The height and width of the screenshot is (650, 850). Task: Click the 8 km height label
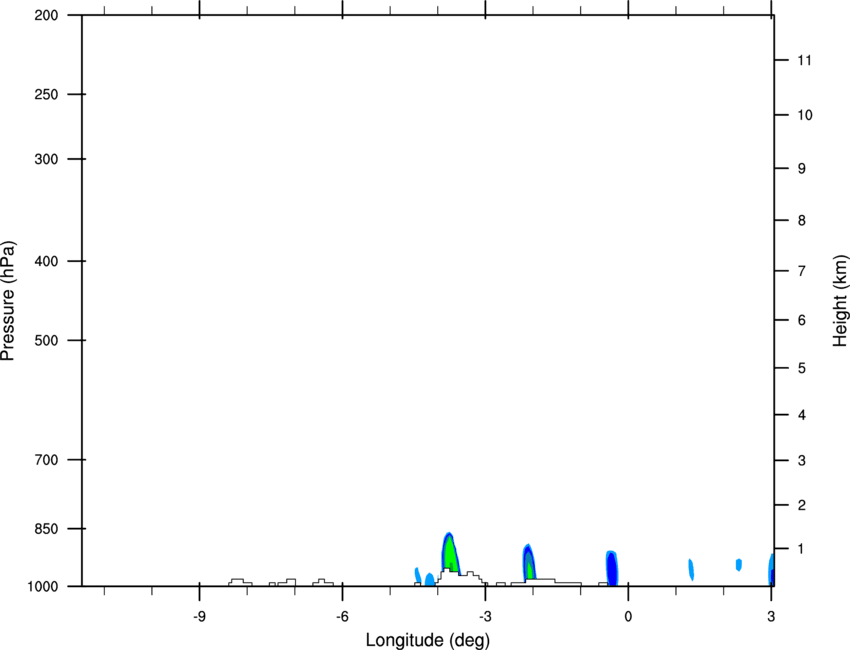pos(802,220)
